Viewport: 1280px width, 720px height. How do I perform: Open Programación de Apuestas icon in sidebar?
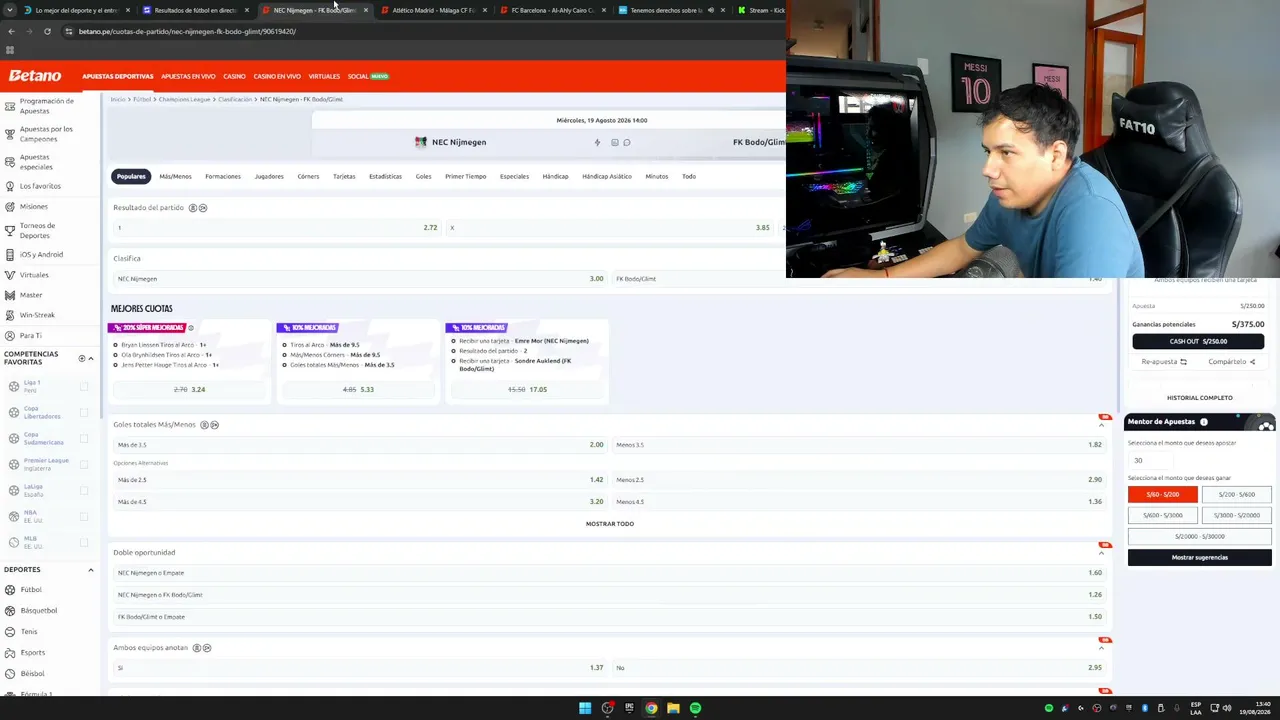click(10, 106)
